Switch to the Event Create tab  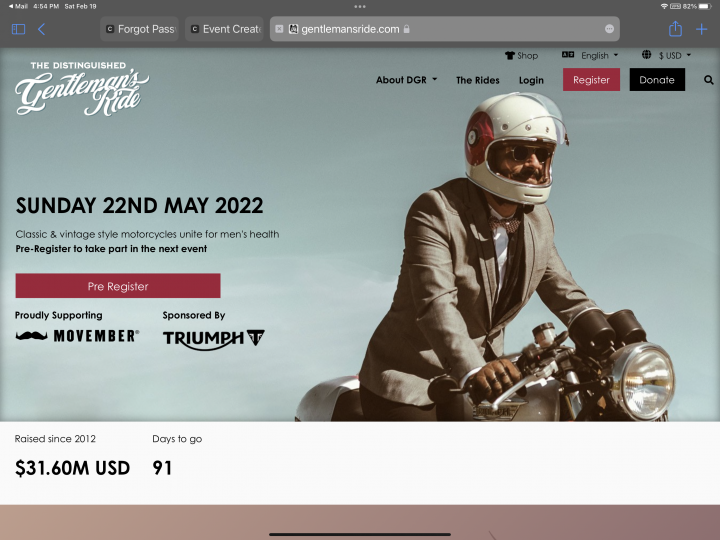point(225,29)
